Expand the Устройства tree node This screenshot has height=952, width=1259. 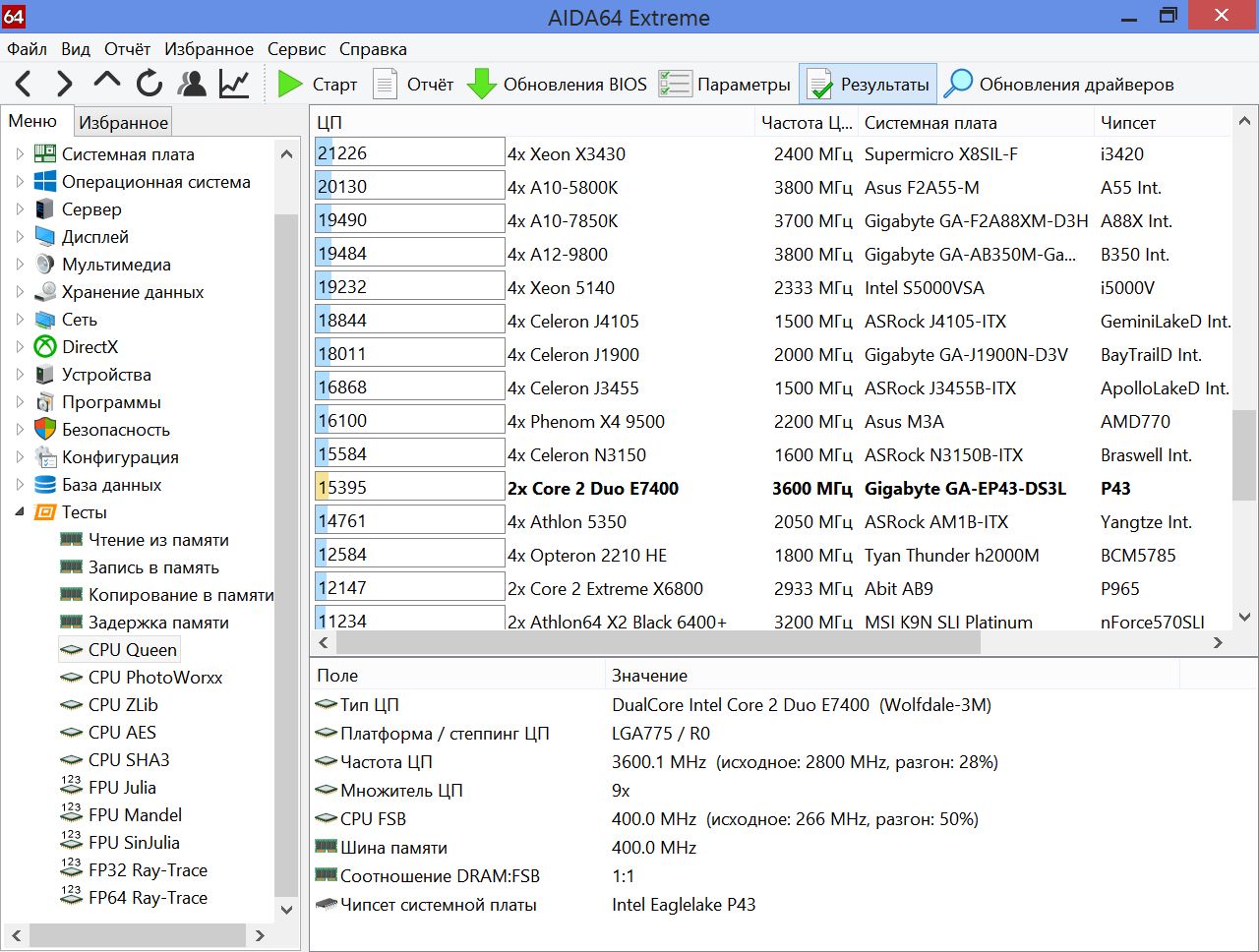click(20, 375)
